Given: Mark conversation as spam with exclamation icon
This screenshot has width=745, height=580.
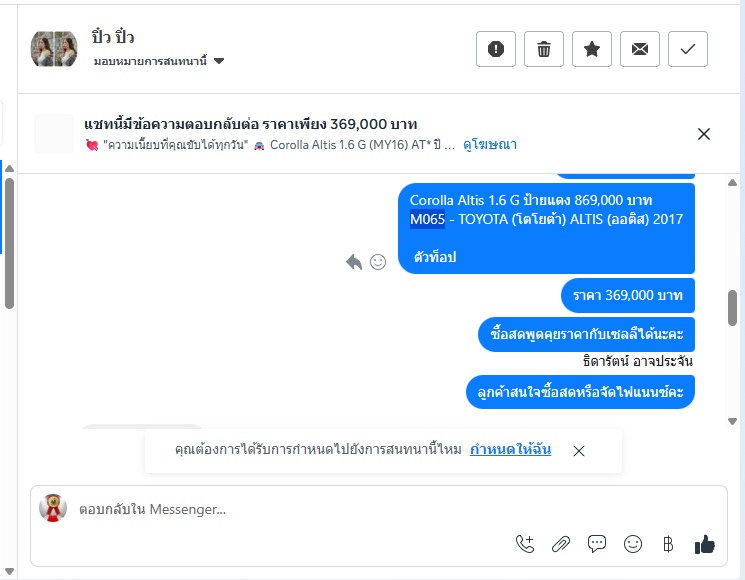Looking at the screenshot, I should pyautogui.click(x=496, y=49).
